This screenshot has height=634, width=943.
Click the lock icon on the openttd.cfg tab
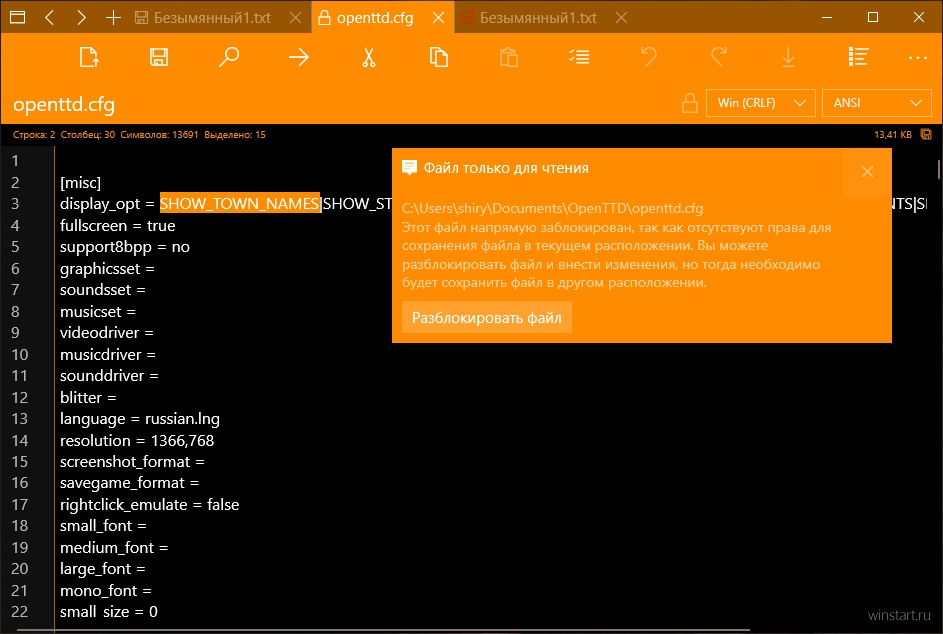[324, 18]
